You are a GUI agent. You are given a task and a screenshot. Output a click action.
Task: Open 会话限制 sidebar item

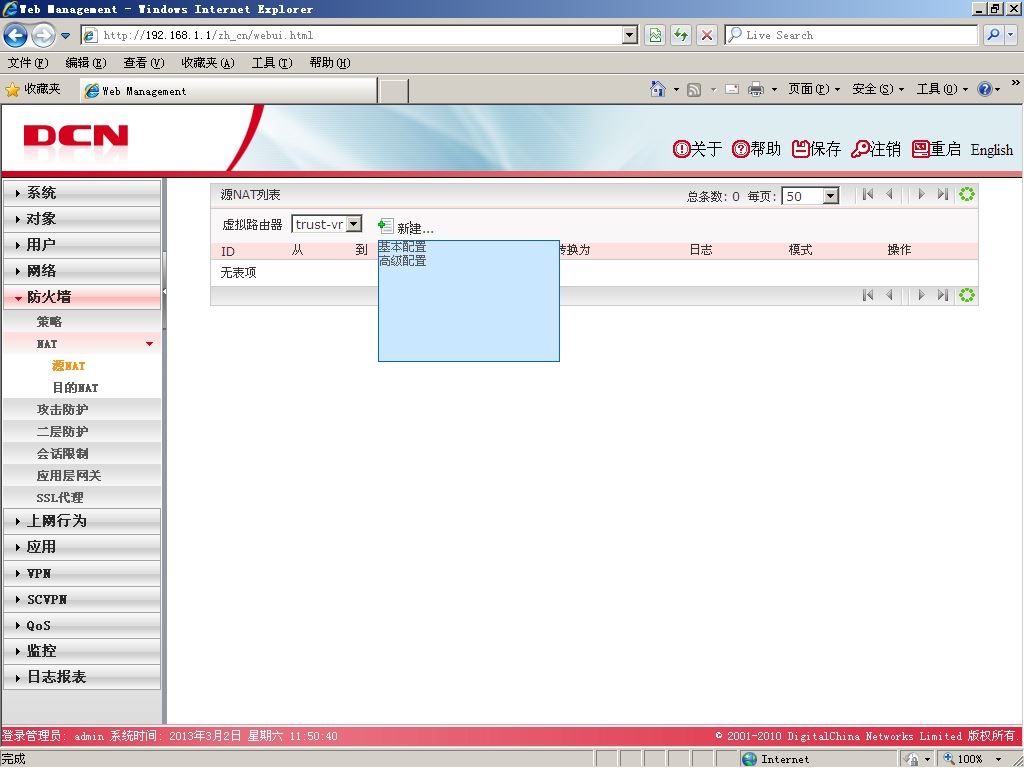[x=62, y=453]
